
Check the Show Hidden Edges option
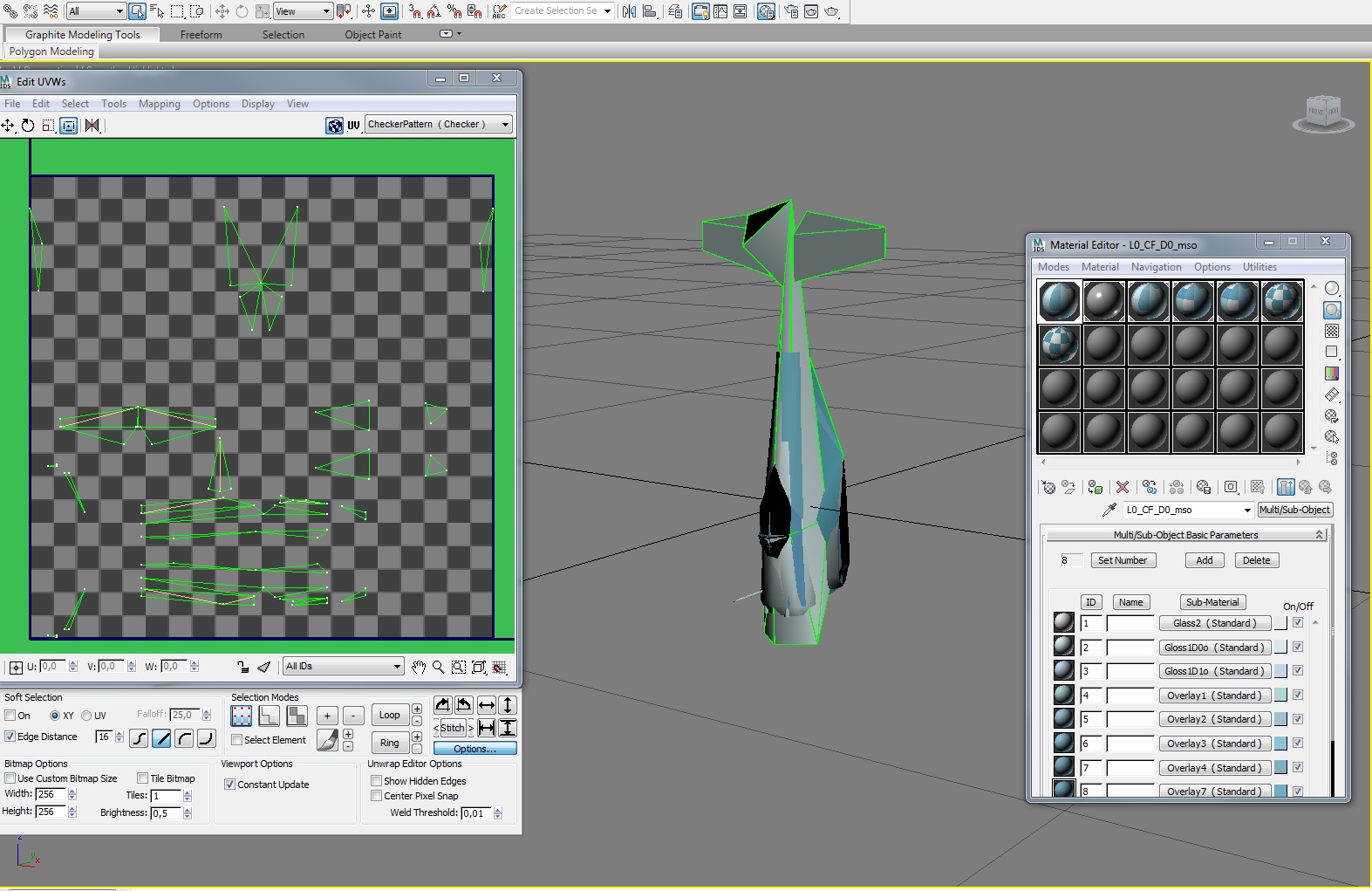click(x=377, y=781)
